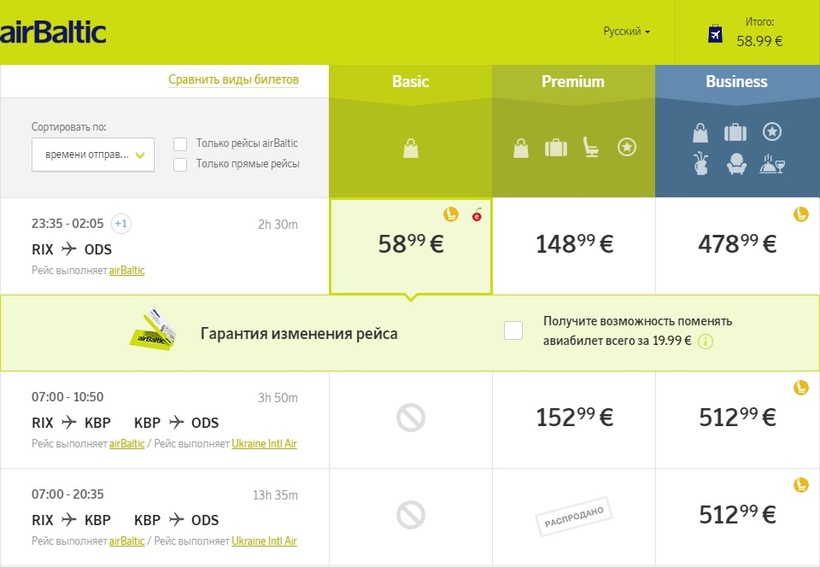Select the Business fare column header
Screen dimensions: 820x567
point(737,82)
